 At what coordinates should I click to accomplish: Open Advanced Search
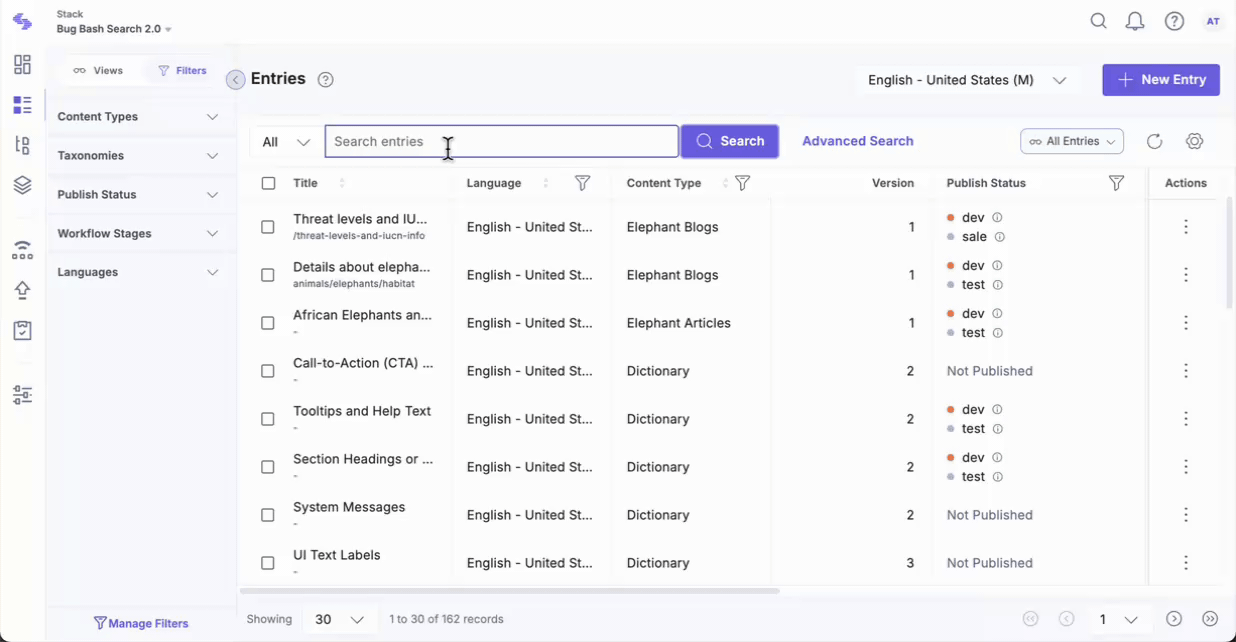point(858,141)
